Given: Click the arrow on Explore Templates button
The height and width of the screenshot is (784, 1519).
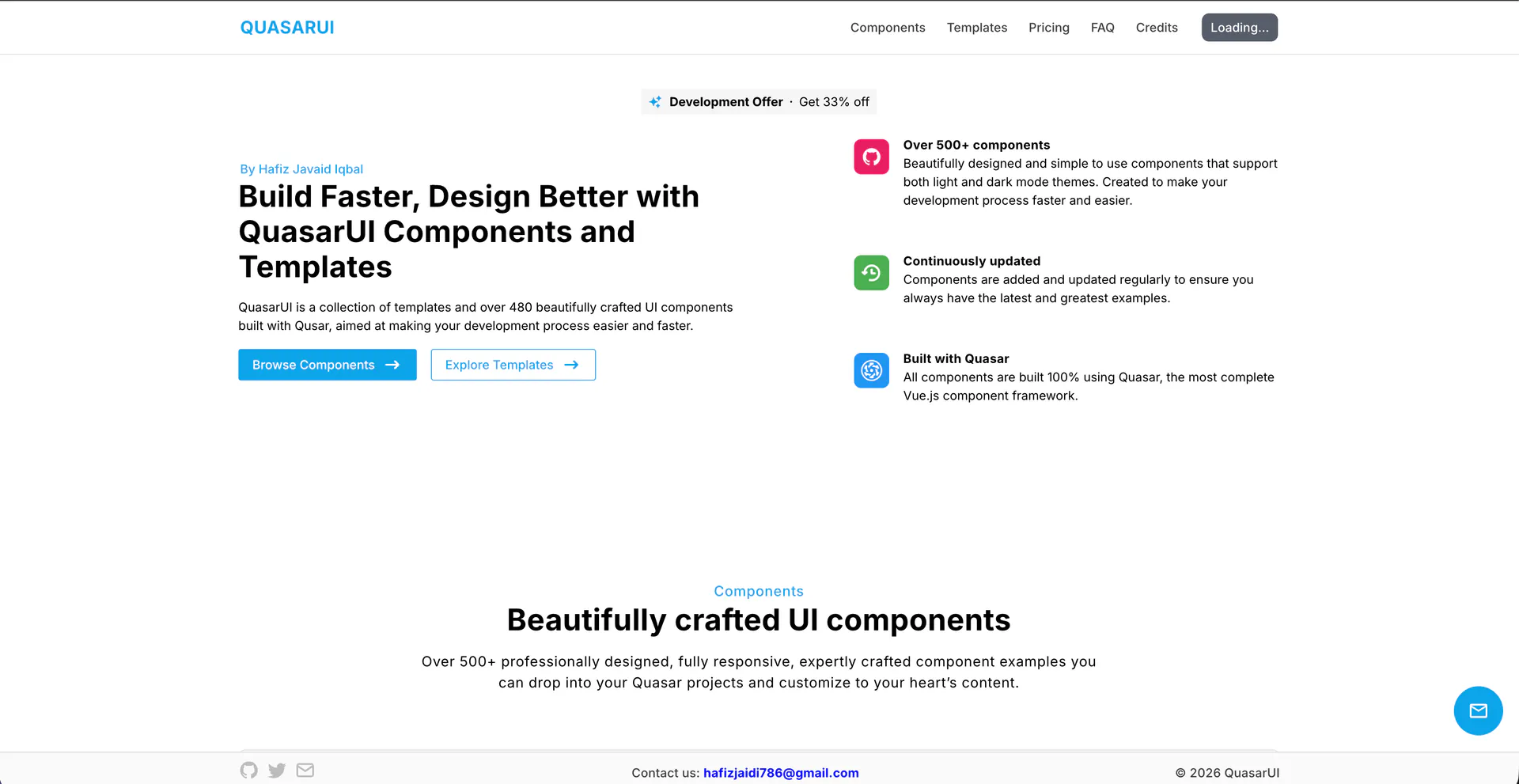Looking at the screenshot, I should (571, 365).
